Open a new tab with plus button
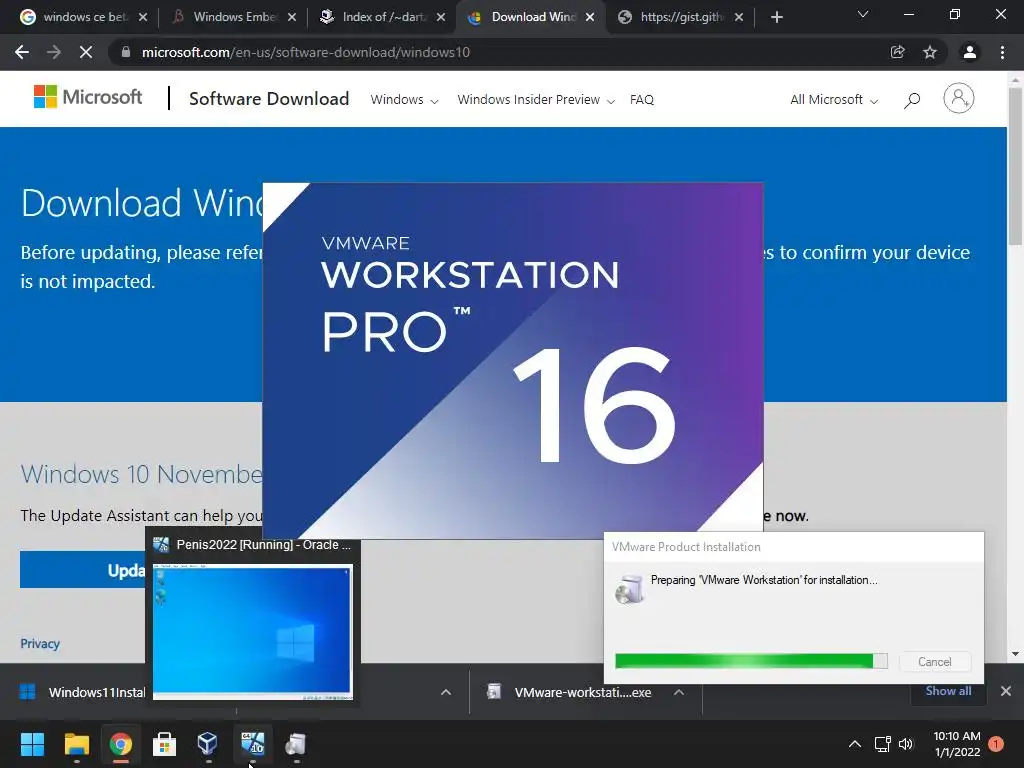The image size is (1024, 768). click(776, 17)
